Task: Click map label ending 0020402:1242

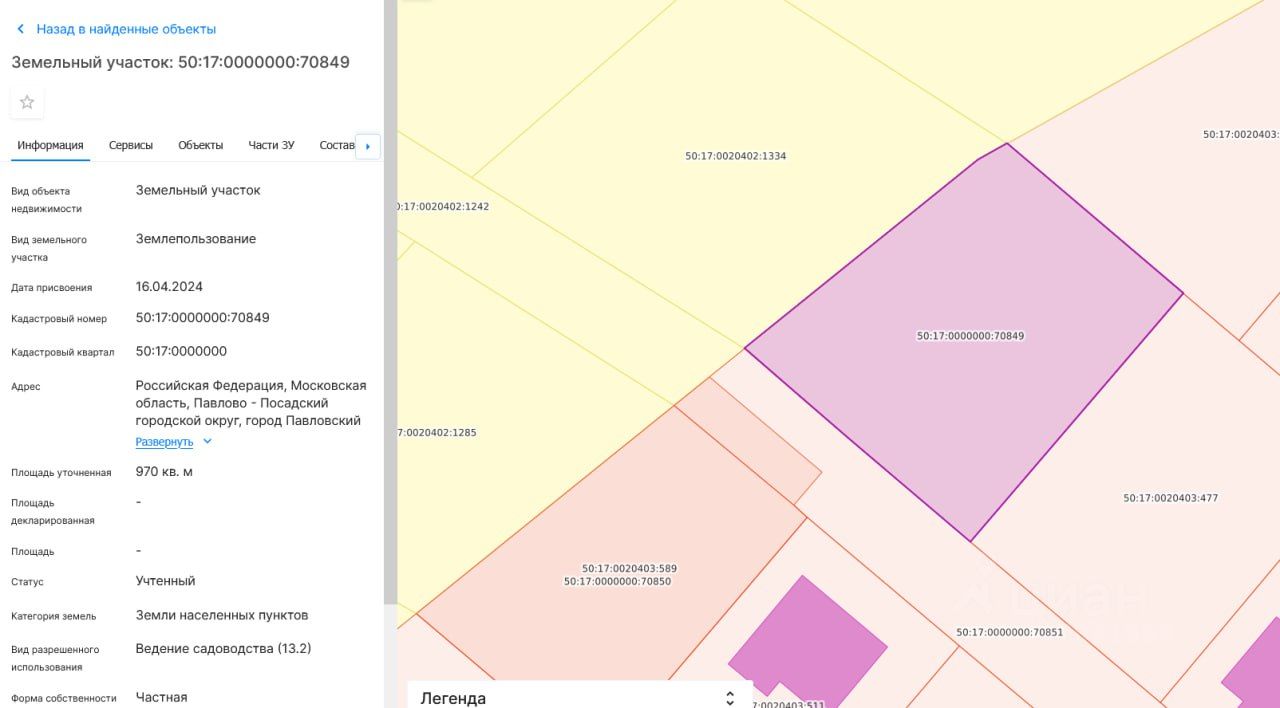Action: (x=444, y=207)
